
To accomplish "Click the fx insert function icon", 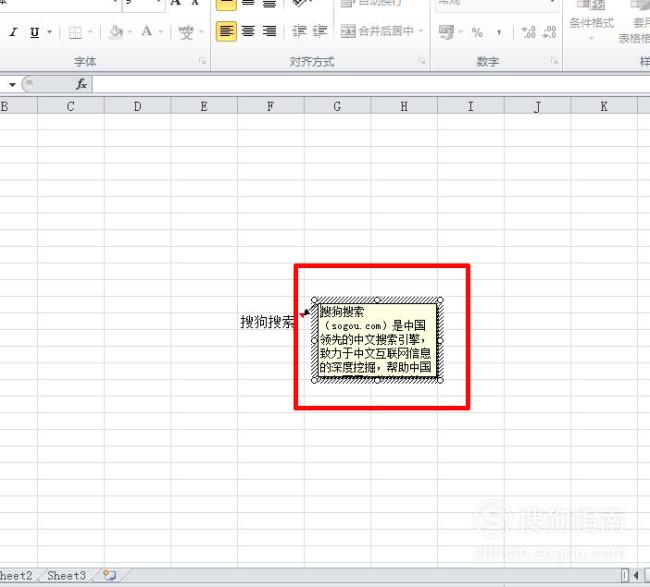I will (81, 84).
